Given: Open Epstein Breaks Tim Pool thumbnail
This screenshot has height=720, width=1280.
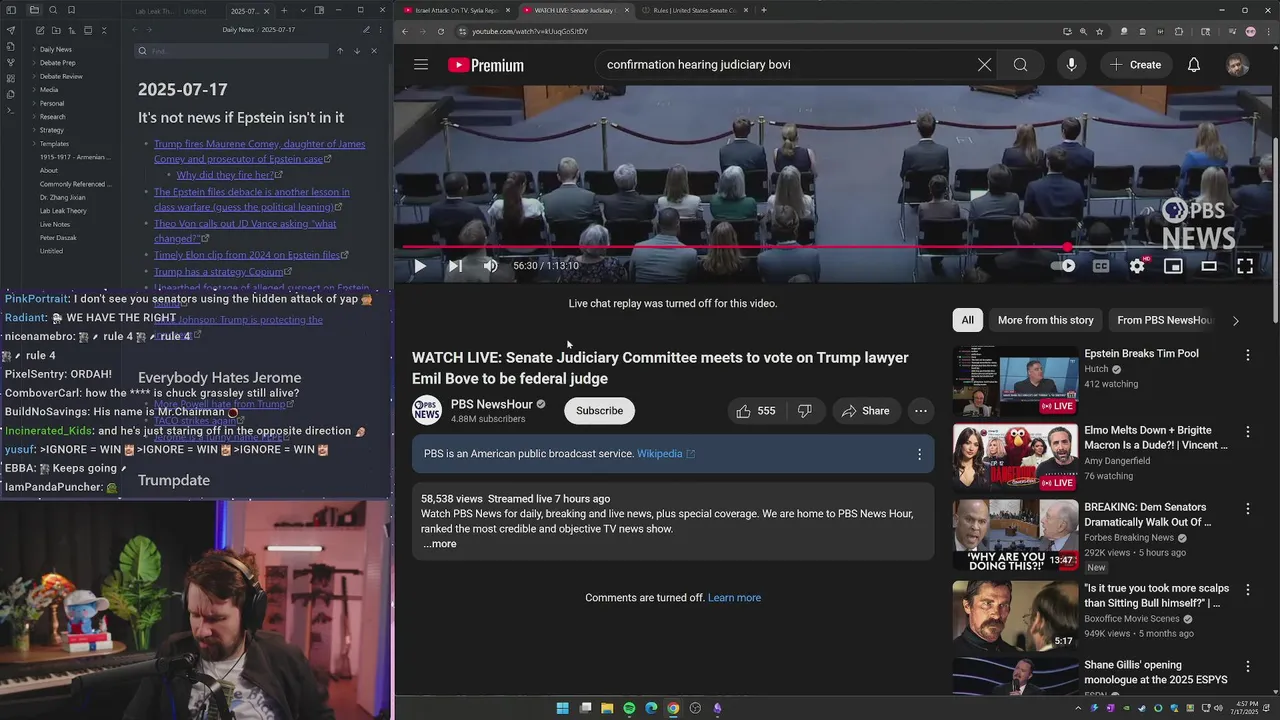Looking at the screenshot, I should (1015, 381).
